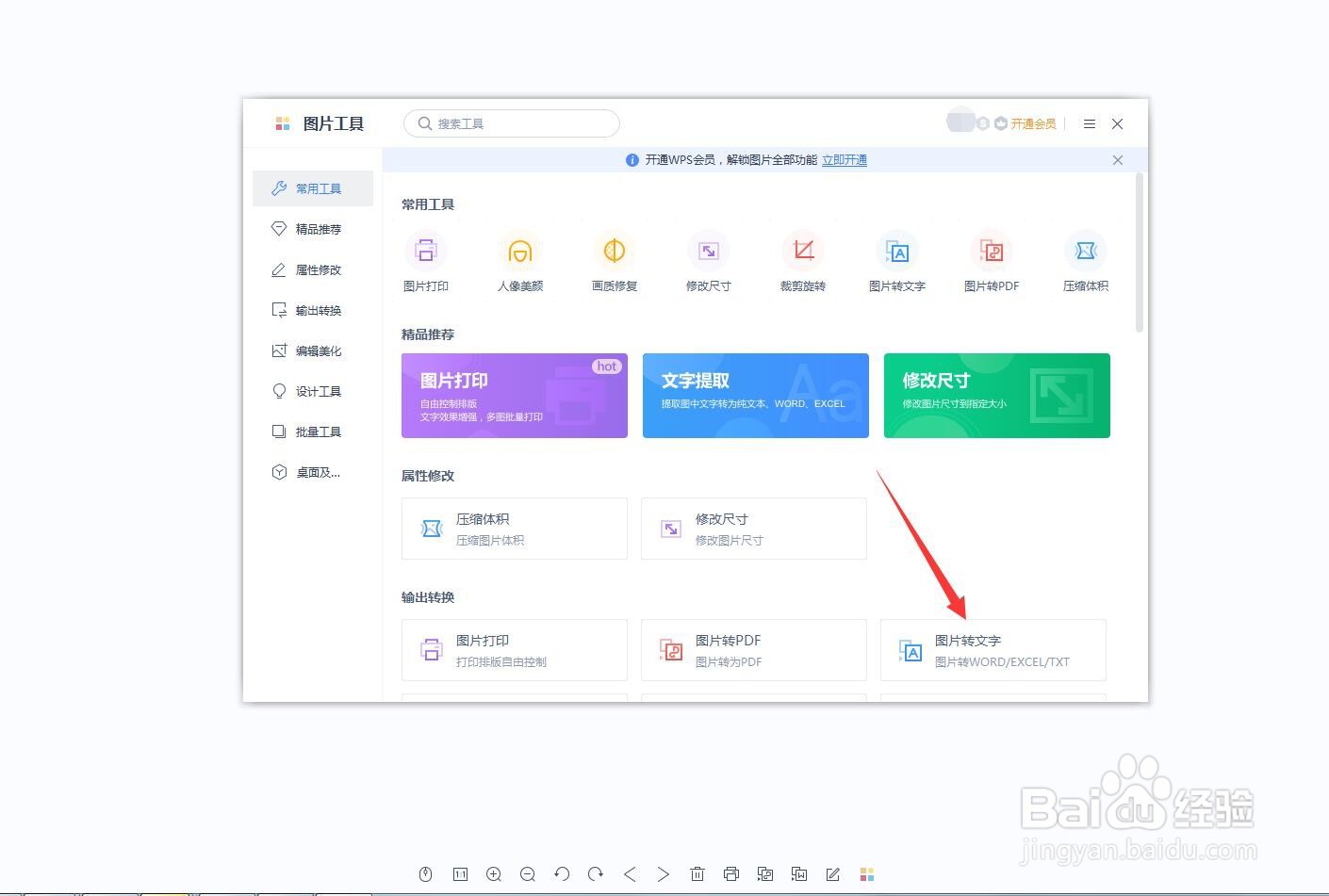Open 图片转PDF card under 输出转换
Screen dimensions: 1329x896
coord(754,650)
